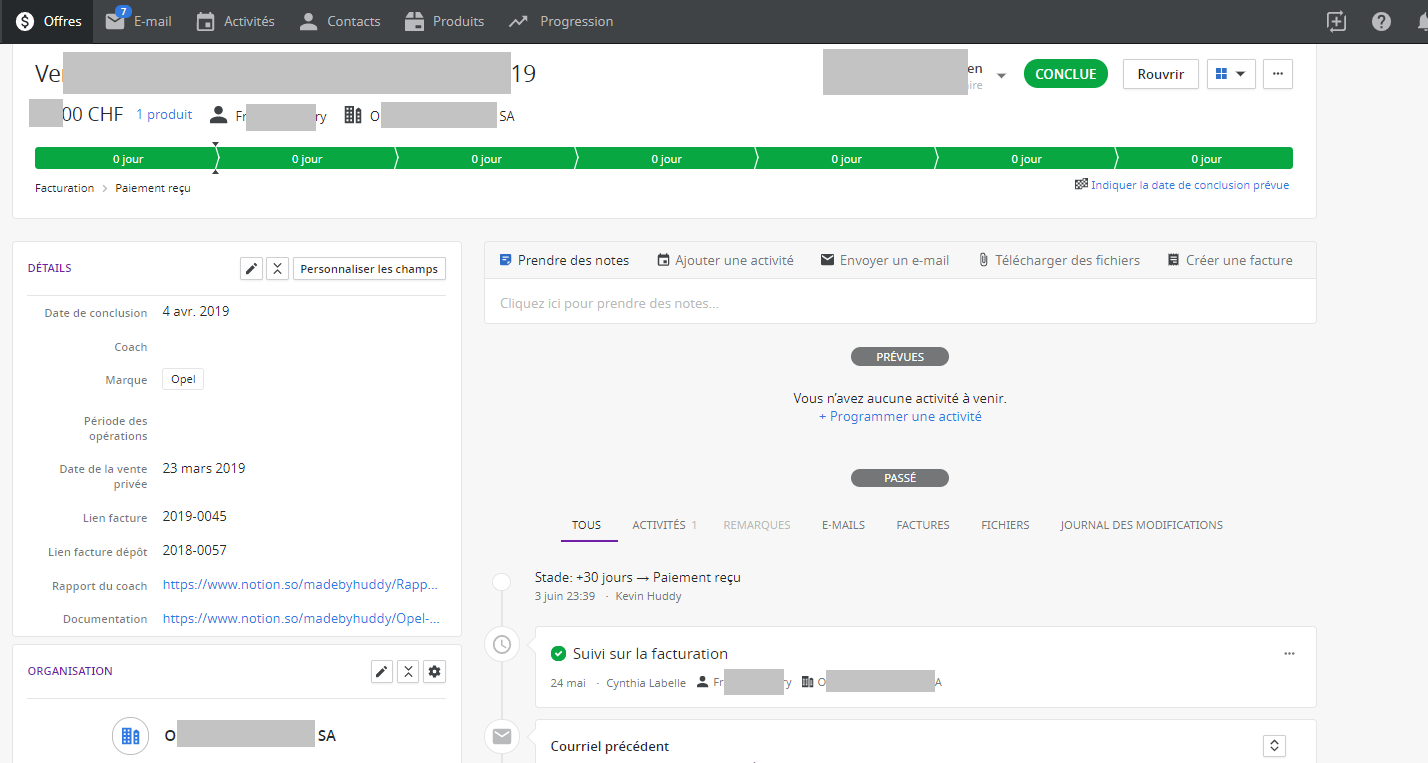Viewport: 1428px width, 763px height.
Task: Open the Offres section
Action: 47,21
